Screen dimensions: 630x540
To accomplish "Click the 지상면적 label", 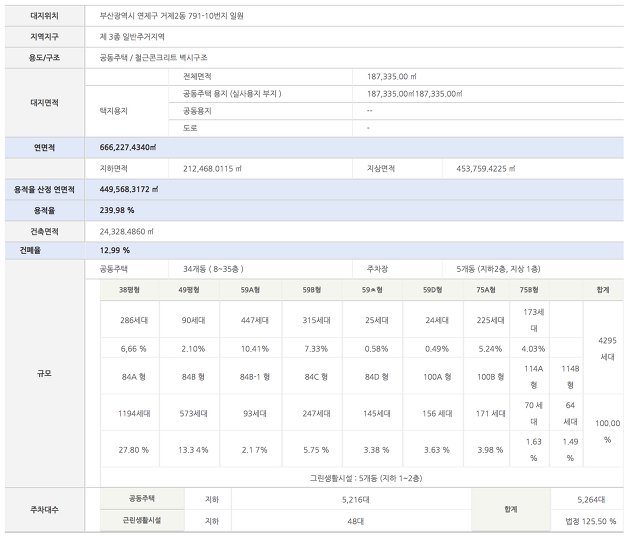I will (381, 169).
